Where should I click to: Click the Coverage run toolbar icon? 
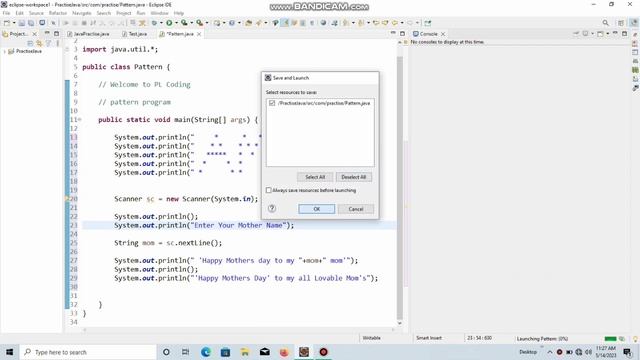184,23
